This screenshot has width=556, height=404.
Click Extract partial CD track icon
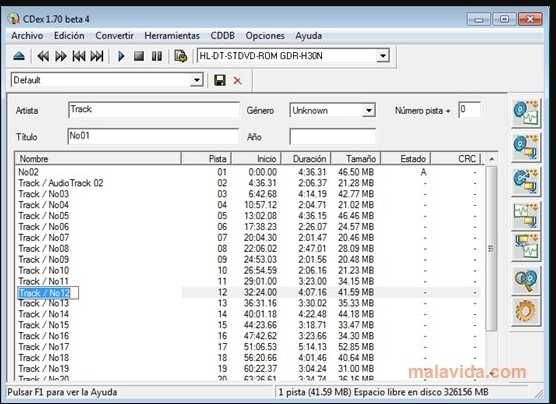tap(526, 182)
